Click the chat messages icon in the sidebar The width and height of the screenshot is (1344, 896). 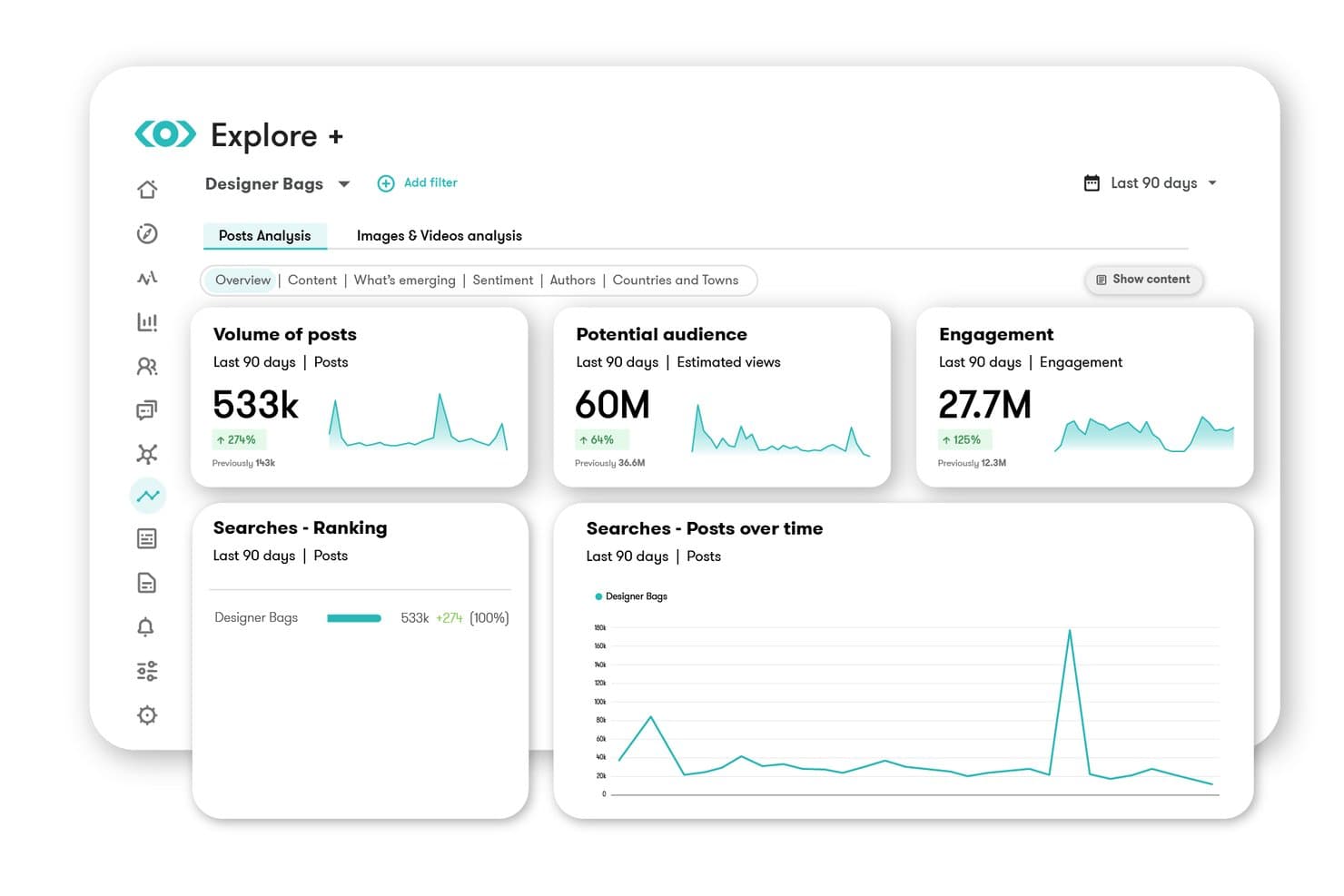tap(147, 410)
